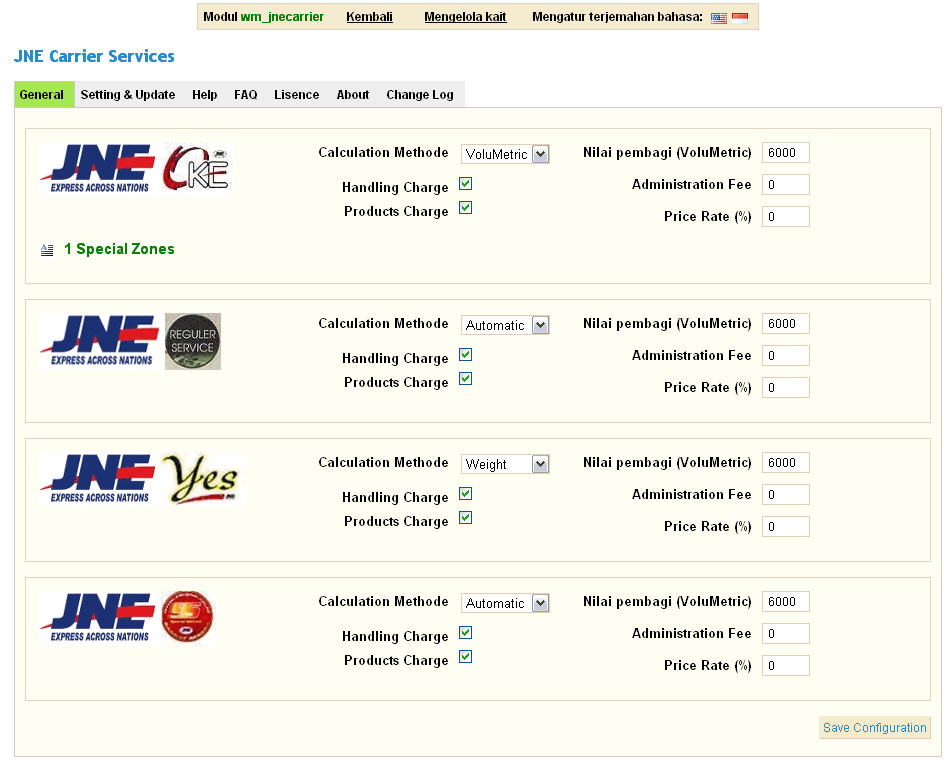Toggle Products Charge for Reguler service
The height and width of the screenshot is (761, 946).
(x=465, y=378)
